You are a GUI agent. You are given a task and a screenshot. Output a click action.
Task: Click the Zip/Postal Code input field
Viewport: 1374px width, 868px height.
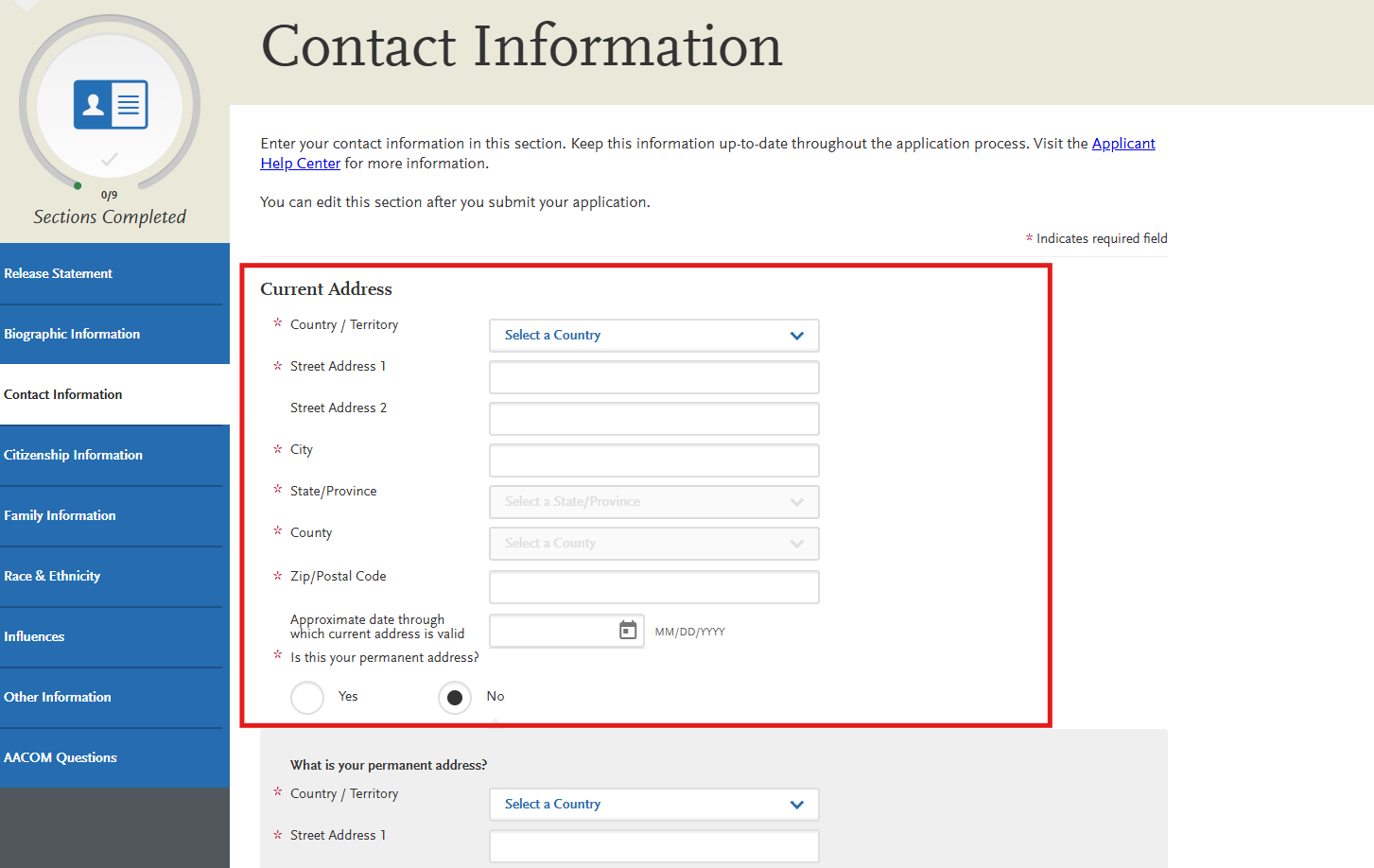[653, 586]
